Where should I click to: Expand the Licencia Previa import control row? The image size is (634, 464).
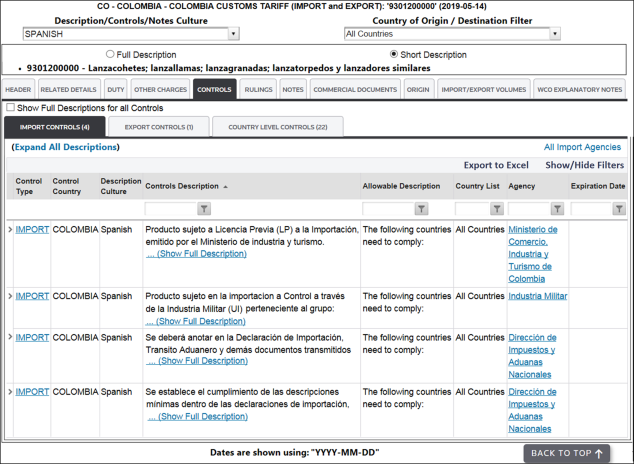(10, 229)
